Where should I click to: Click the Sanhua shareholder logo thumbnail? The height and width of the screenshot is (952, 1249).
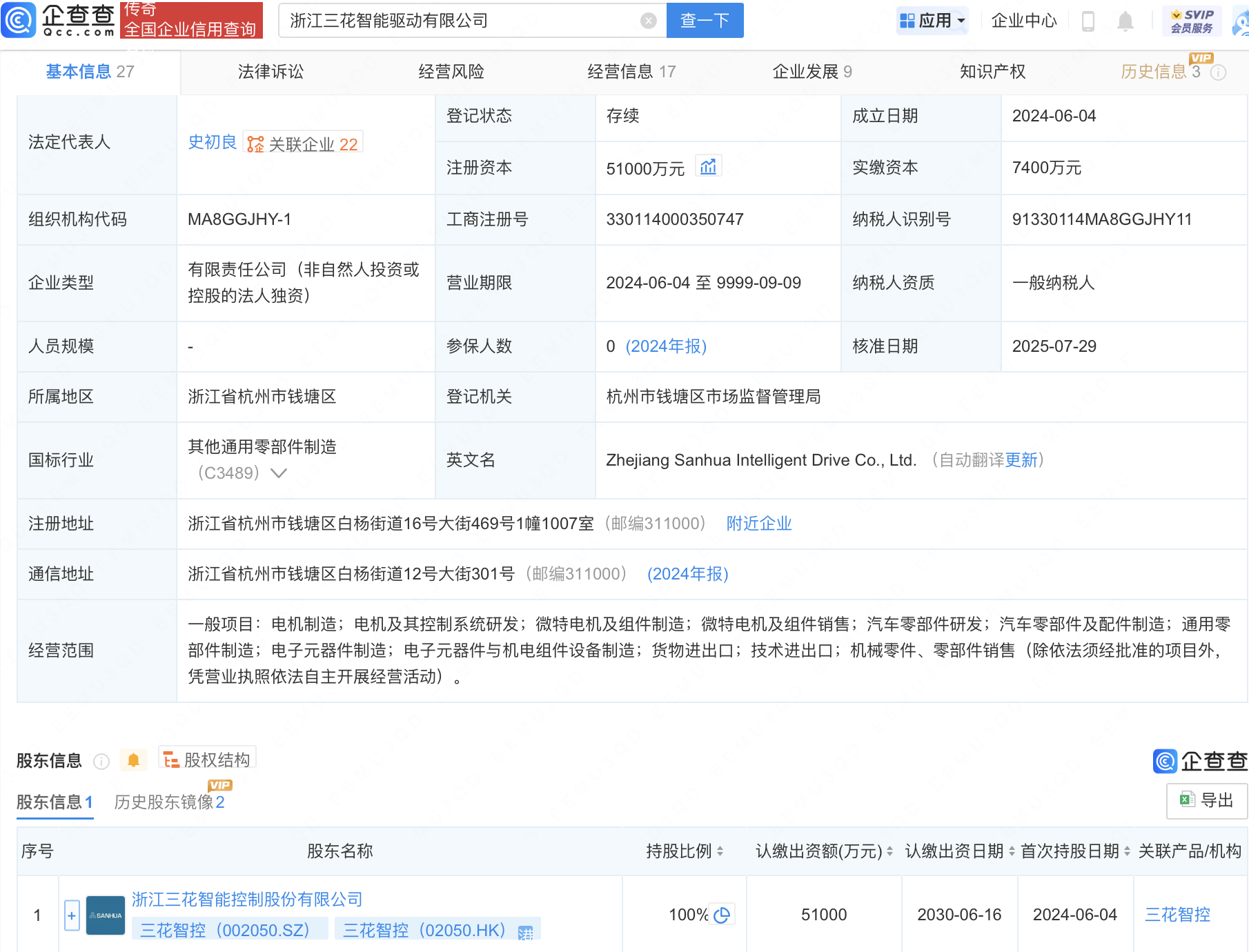coord(106,915)
